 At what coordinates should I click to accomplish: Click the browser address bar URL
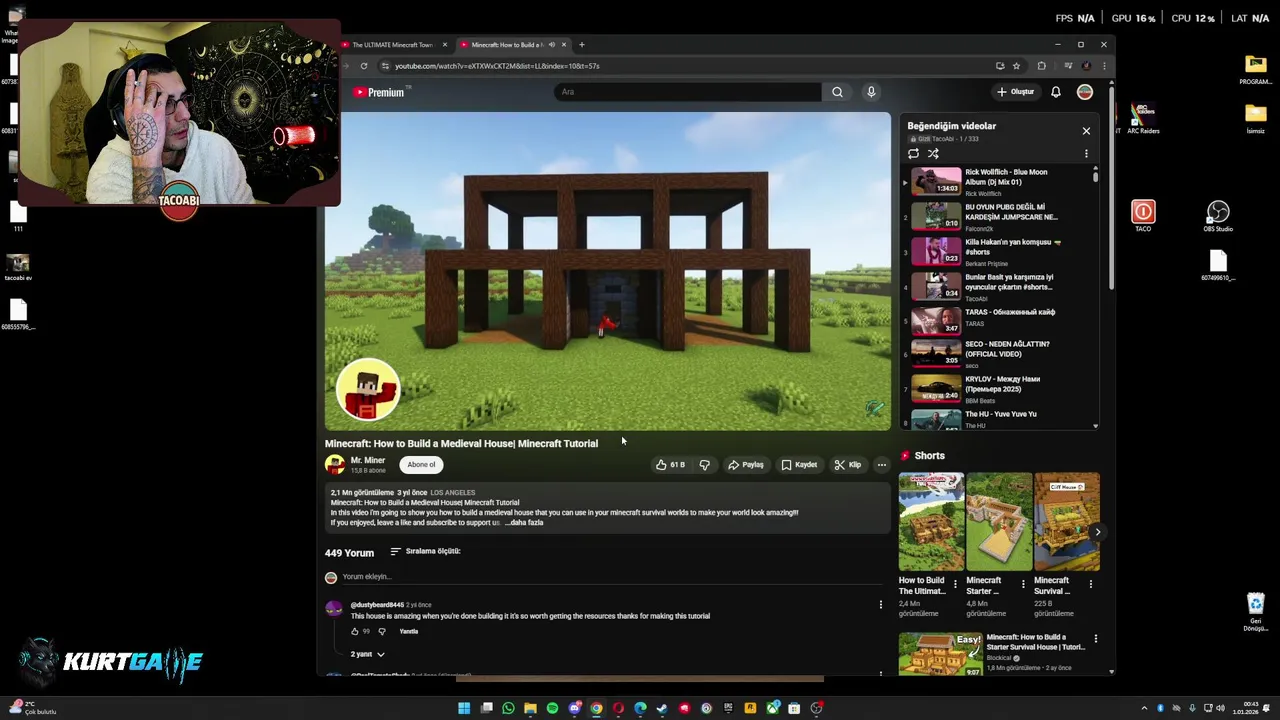(497, 66)
